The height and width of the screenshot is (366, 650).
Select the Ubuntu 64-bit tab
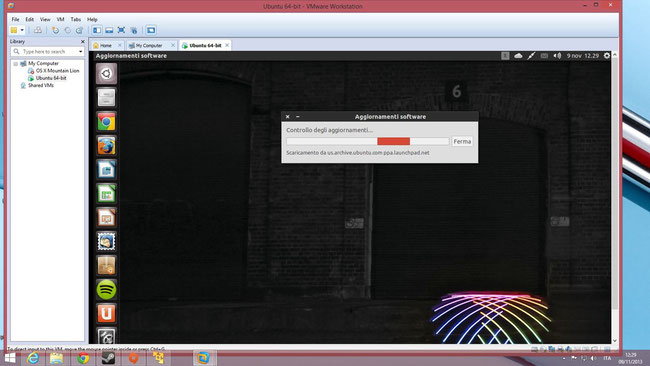[205, 45]
